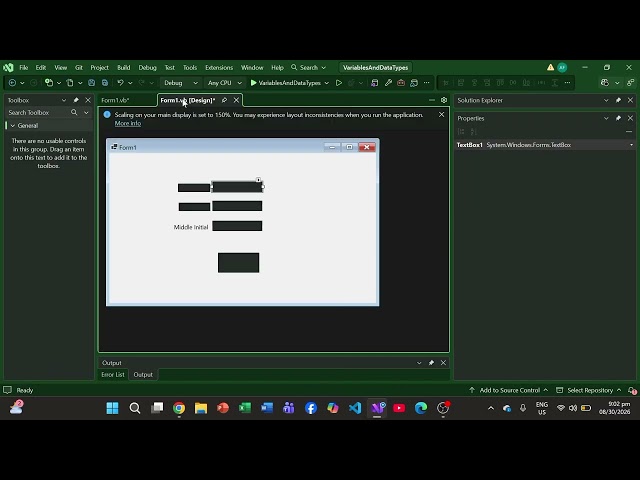
Task: Click the red toolbox icon in the toolbar
Action: point(401,83)
